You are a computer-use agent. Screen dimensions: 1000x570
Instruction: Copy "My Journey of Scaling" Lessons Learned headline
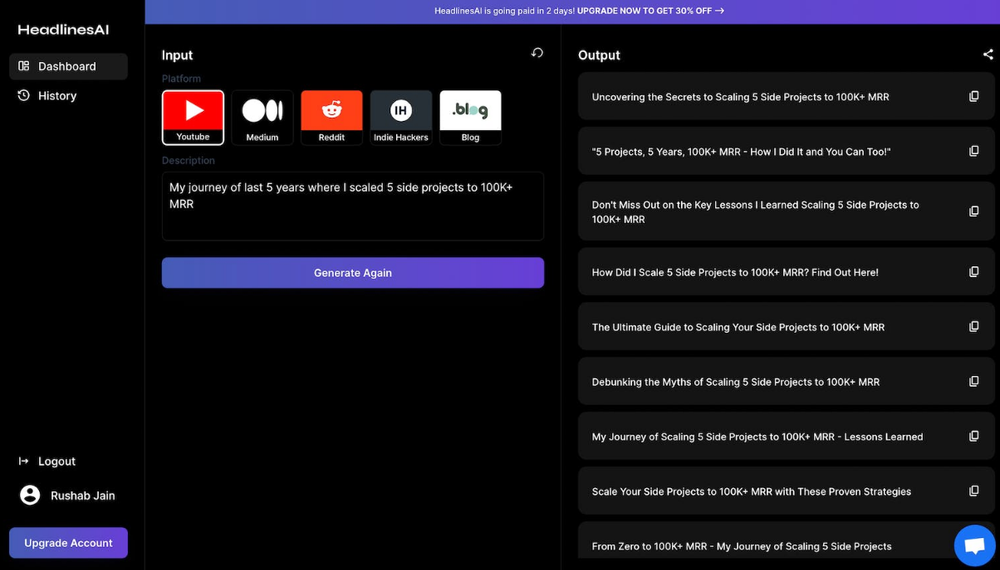[x=974, y=436]
